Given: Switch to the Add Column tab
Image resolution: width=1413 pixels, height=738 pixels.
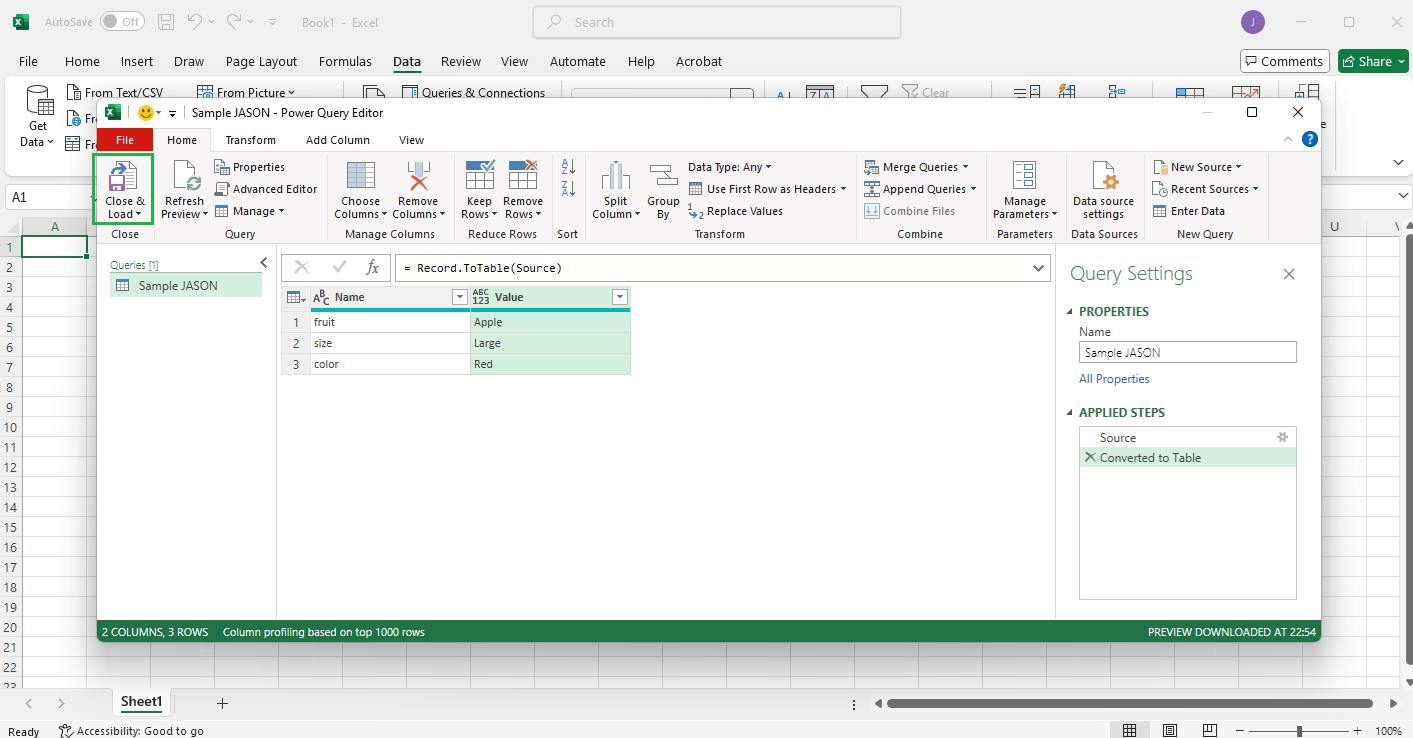Looking at the screenshot, I should (x=338, y=140).
